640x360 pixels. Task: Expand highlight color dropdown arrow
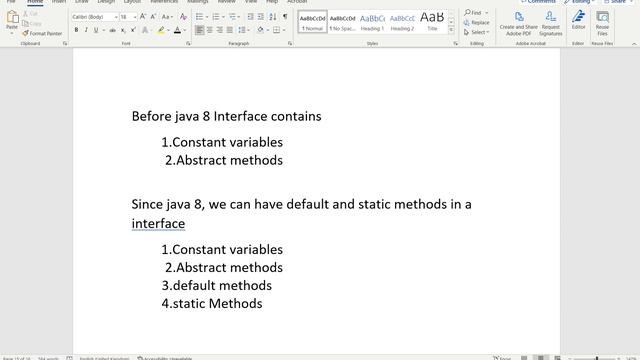[x=169, y=30]
